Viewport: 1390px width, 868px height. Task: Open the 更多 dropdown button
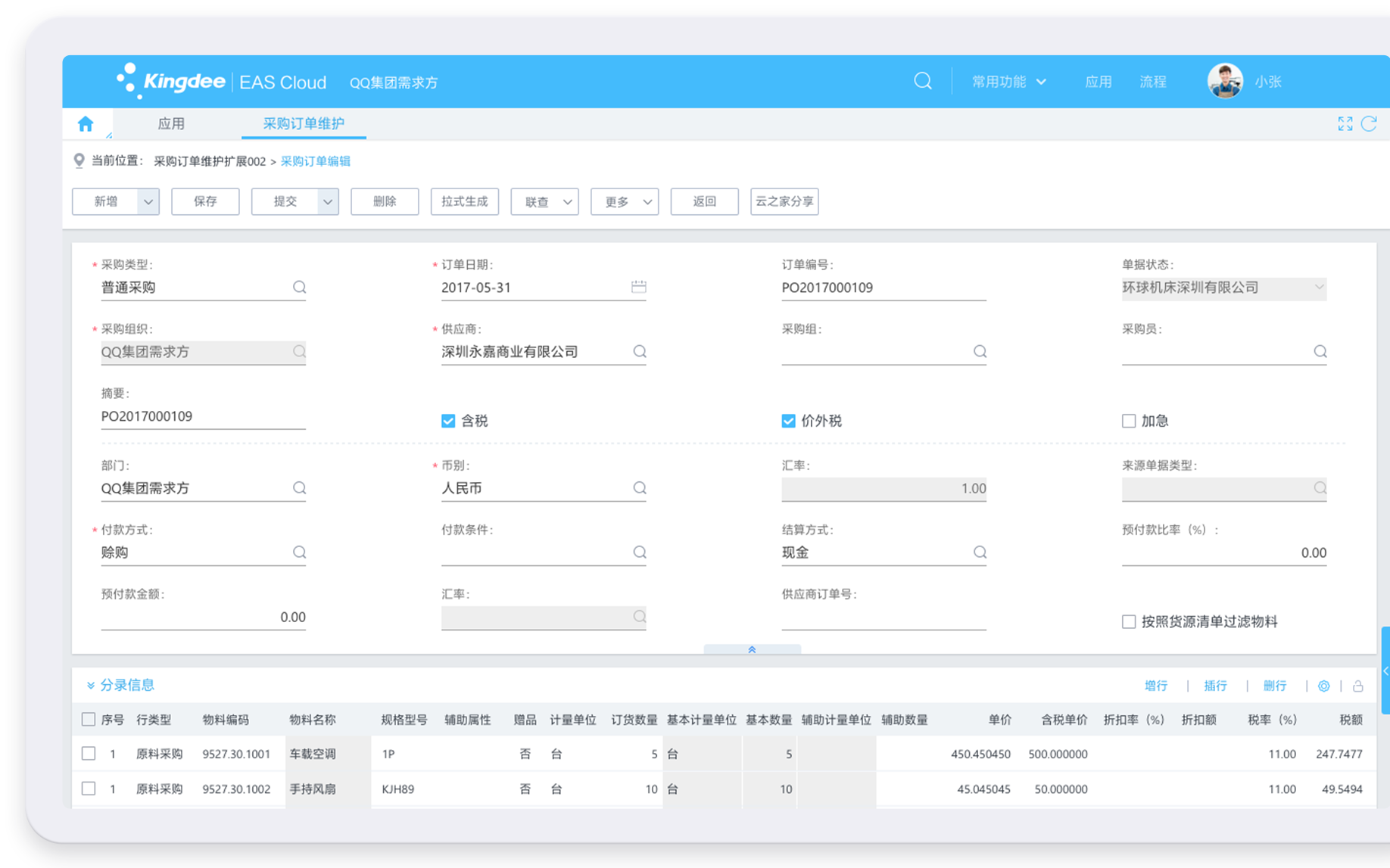point(625,201)
